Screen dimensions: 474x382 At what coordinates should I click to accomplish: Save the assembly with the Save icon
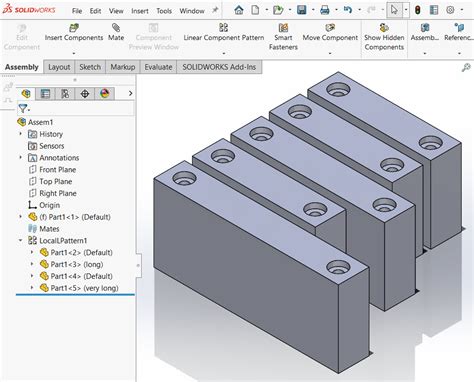[302, 10]
